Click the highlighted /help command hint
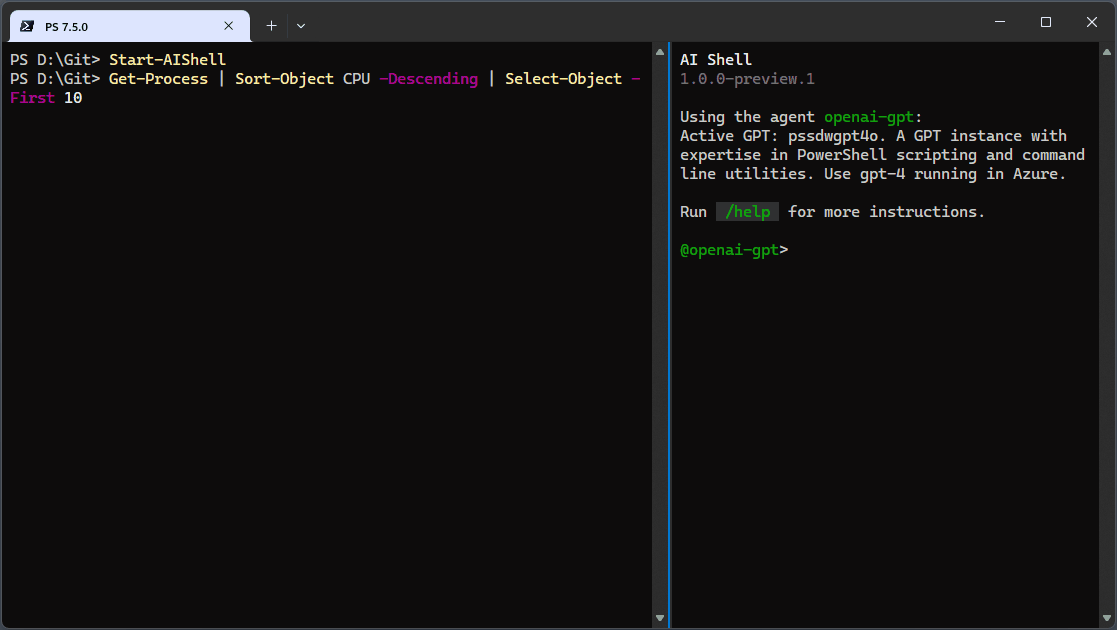The height and width of the screenshot is (630, 1117). tap(747, 211)
